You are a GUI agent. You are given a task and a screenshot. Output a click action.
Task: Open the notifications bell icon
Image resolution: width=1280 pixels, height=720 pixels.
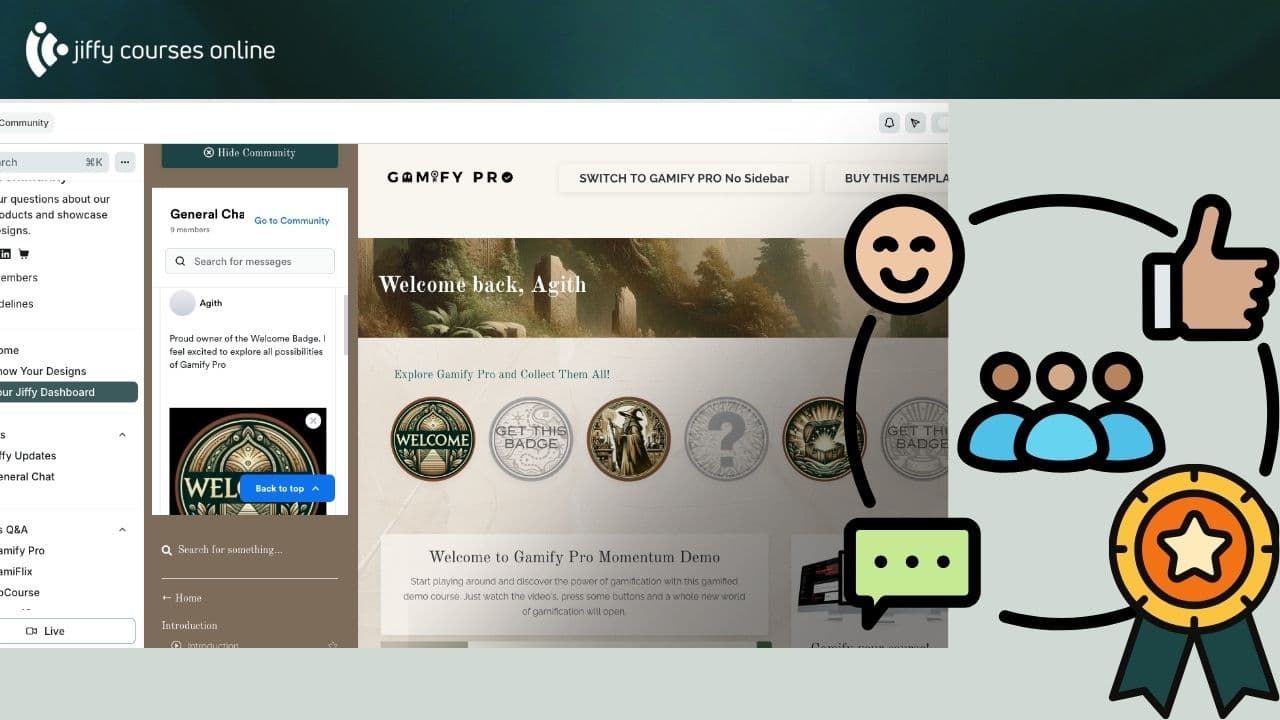pos(889,123)
